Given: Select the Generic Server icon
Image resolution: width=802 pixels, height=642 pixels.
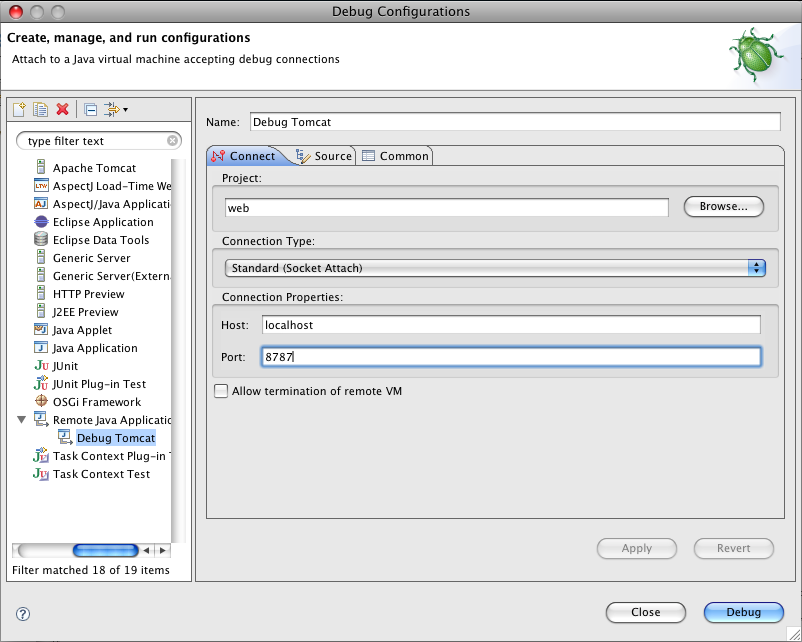Looking at the screenshot, I should tap(41, 257).
